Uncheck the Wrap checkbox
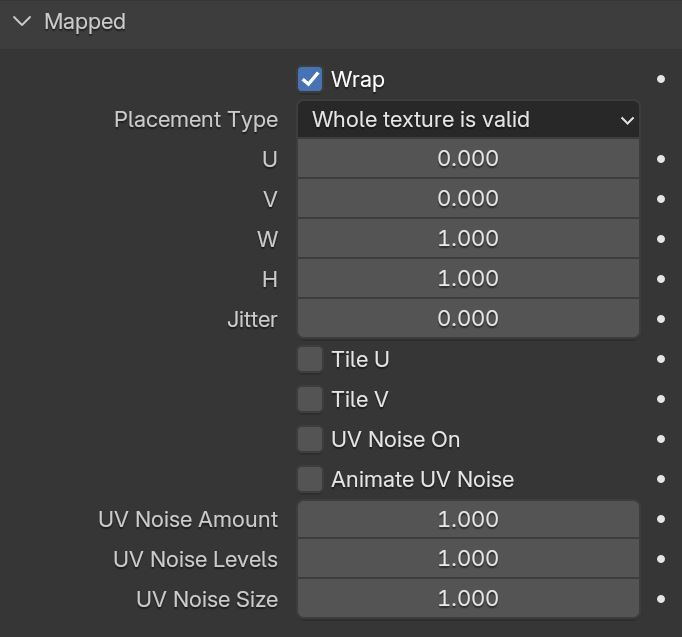This screenshot has width=682, height=637. [310, 79]
